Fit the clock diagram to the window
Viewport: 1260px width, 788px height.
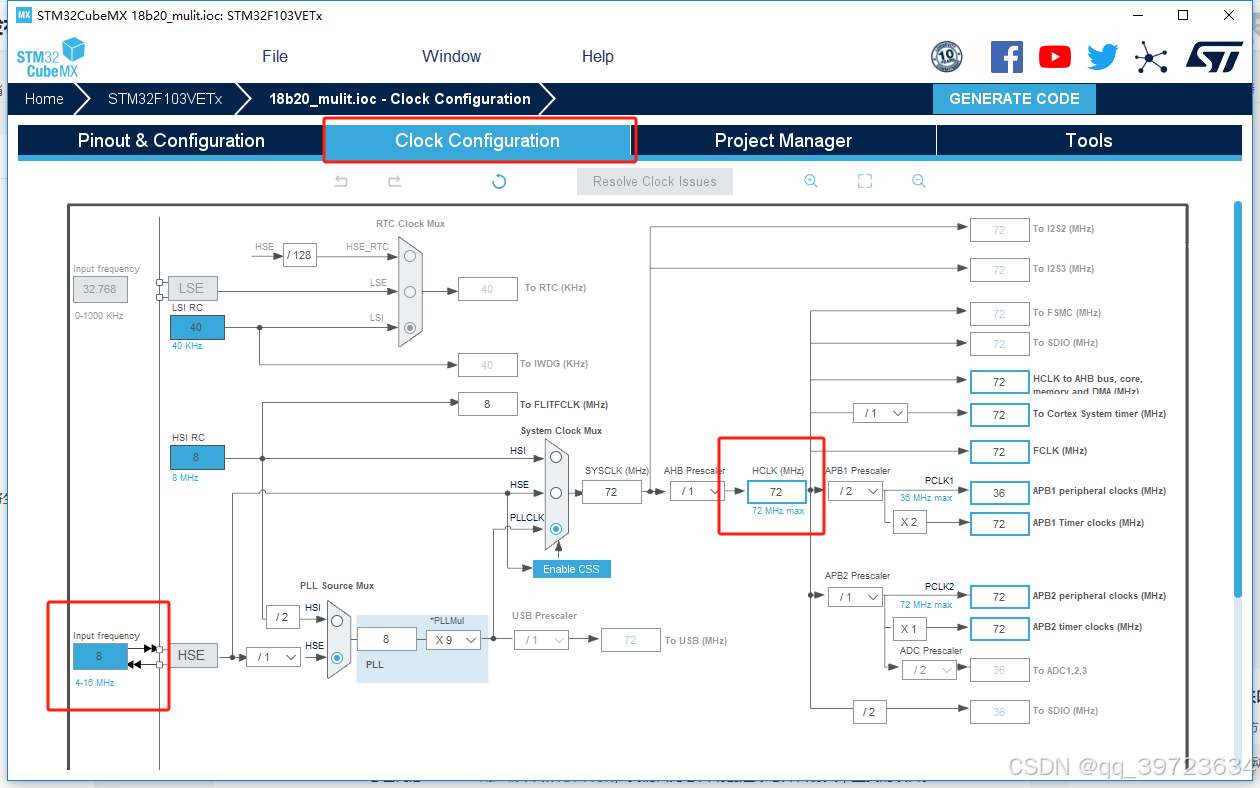(865, 181)
